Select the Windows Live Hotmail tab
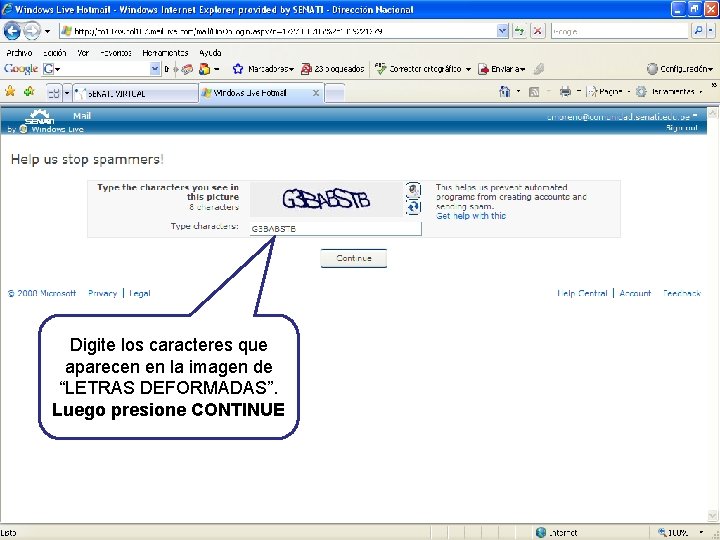The height and width of the screenshot is (540, 720). [x=260, y=93]
